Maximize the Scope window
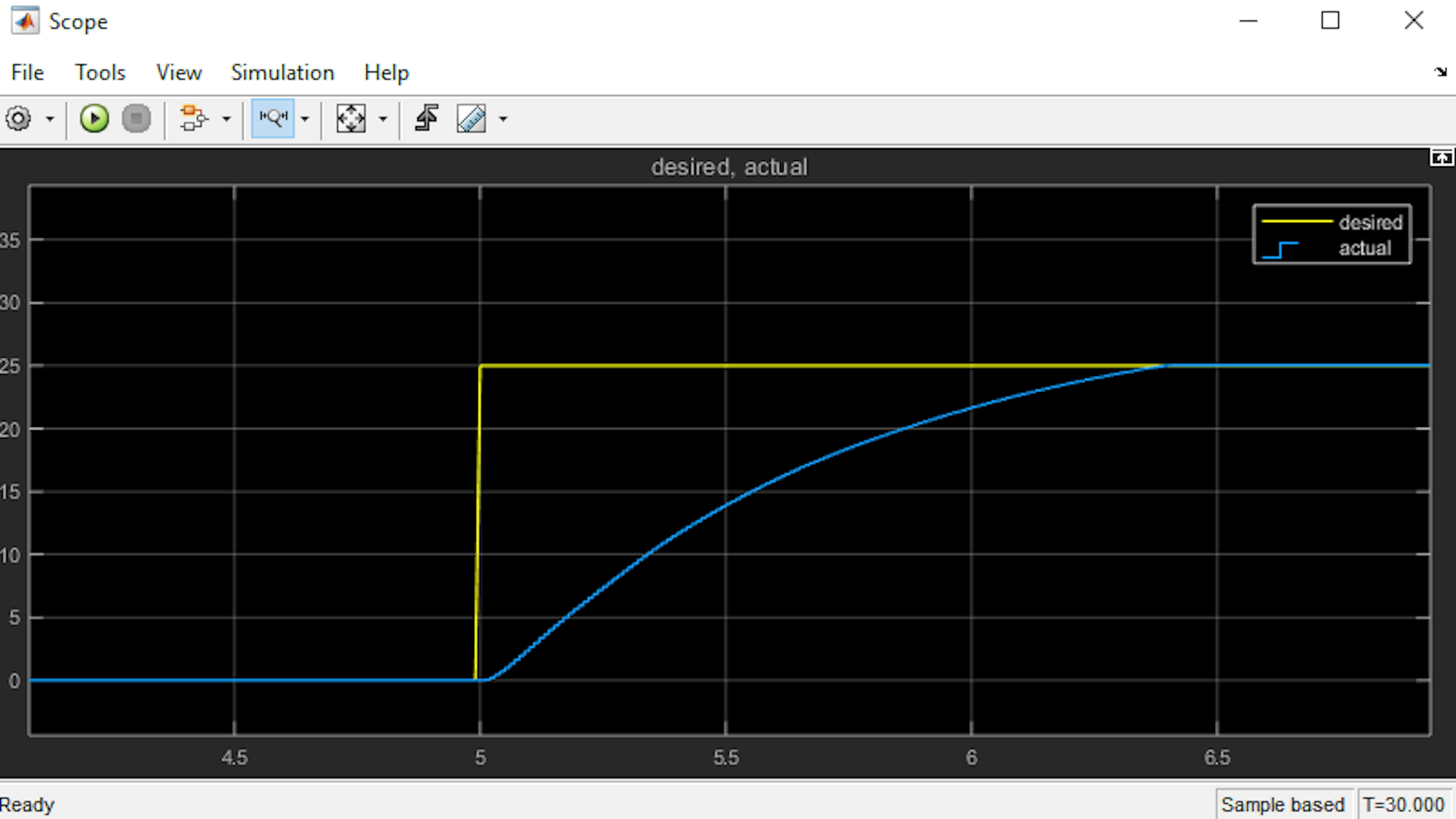The height and width of the screenshot is (819, 1456). (x=1330, y=21)
